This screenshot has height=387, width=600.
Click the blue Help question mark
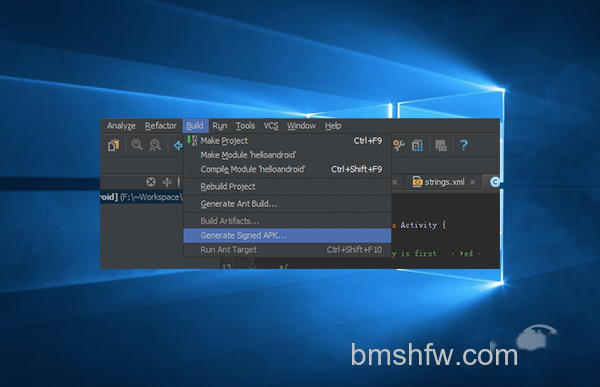tap(464, 145)
